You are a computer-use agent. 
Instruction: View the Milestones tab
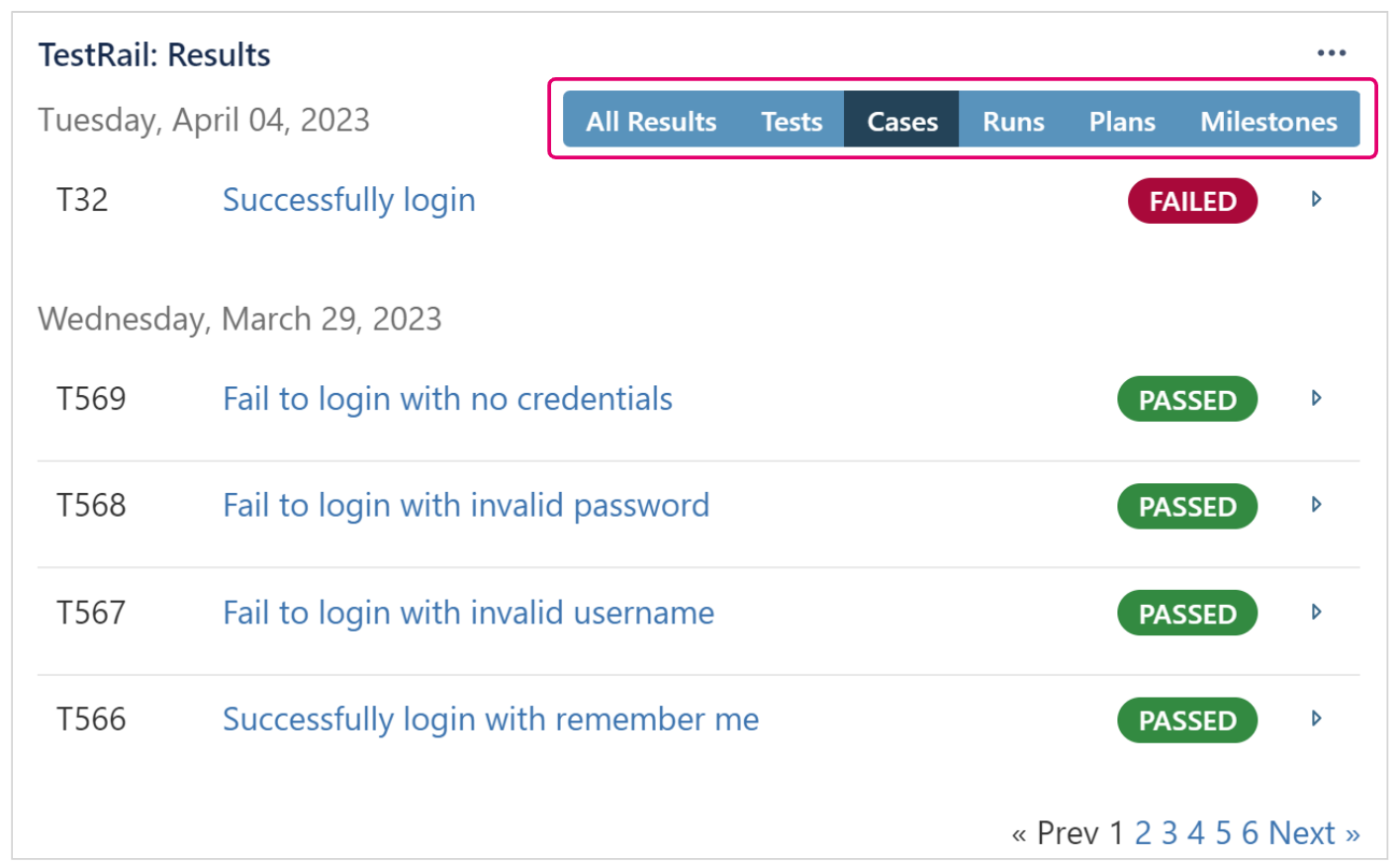pos(1268,121)
